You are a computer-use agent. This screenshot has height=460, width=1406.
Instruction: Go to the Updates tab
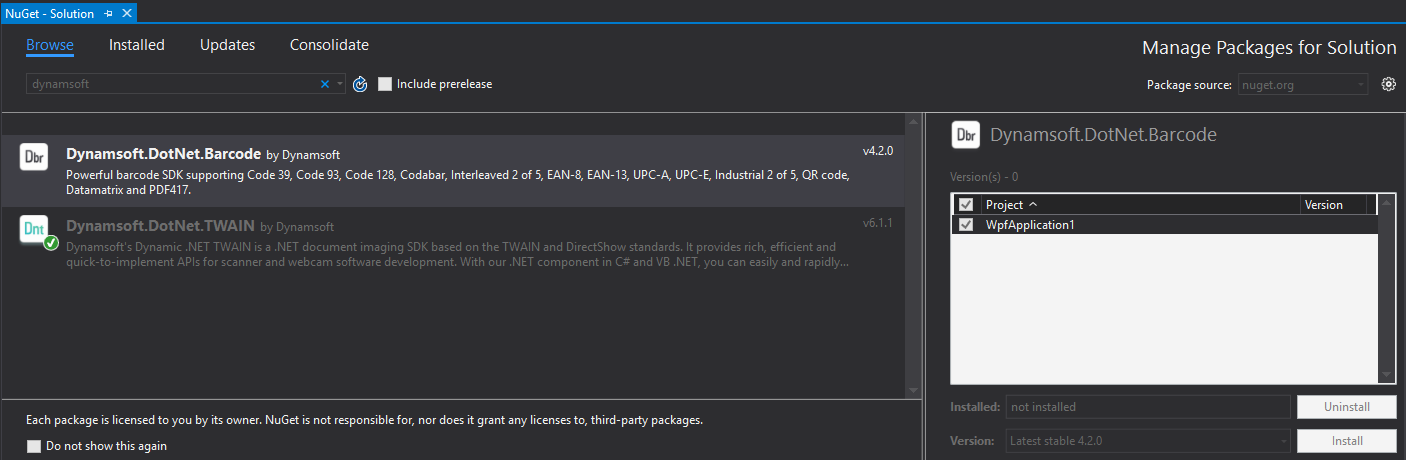coord(227,45)
